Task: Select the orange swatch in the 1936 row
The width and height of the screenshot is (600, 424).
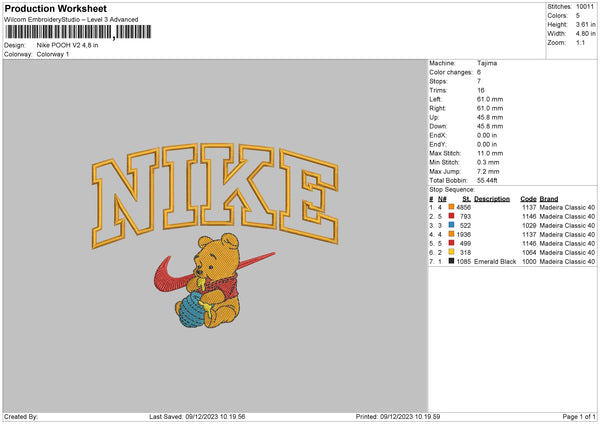Action: [x=451, y=234]
